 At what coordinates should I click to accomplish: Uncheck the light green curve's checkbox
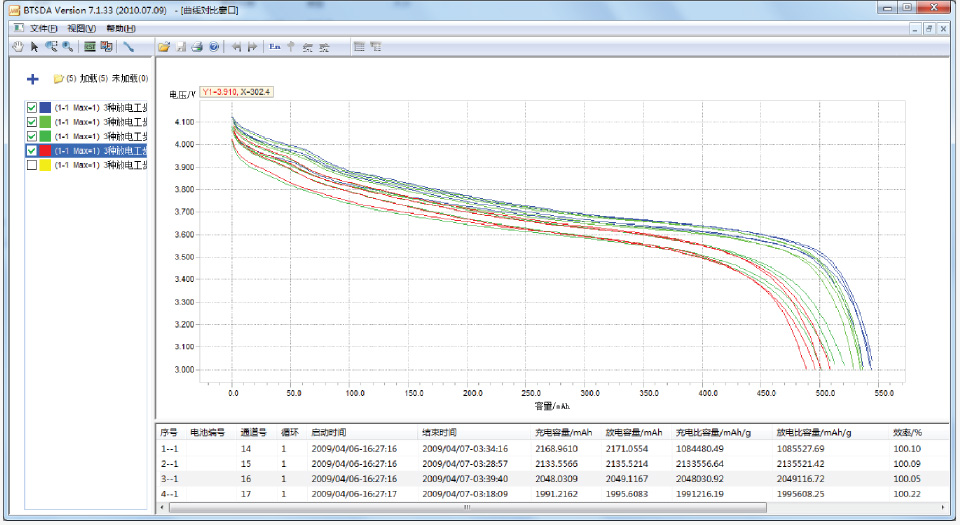(32, 122)
